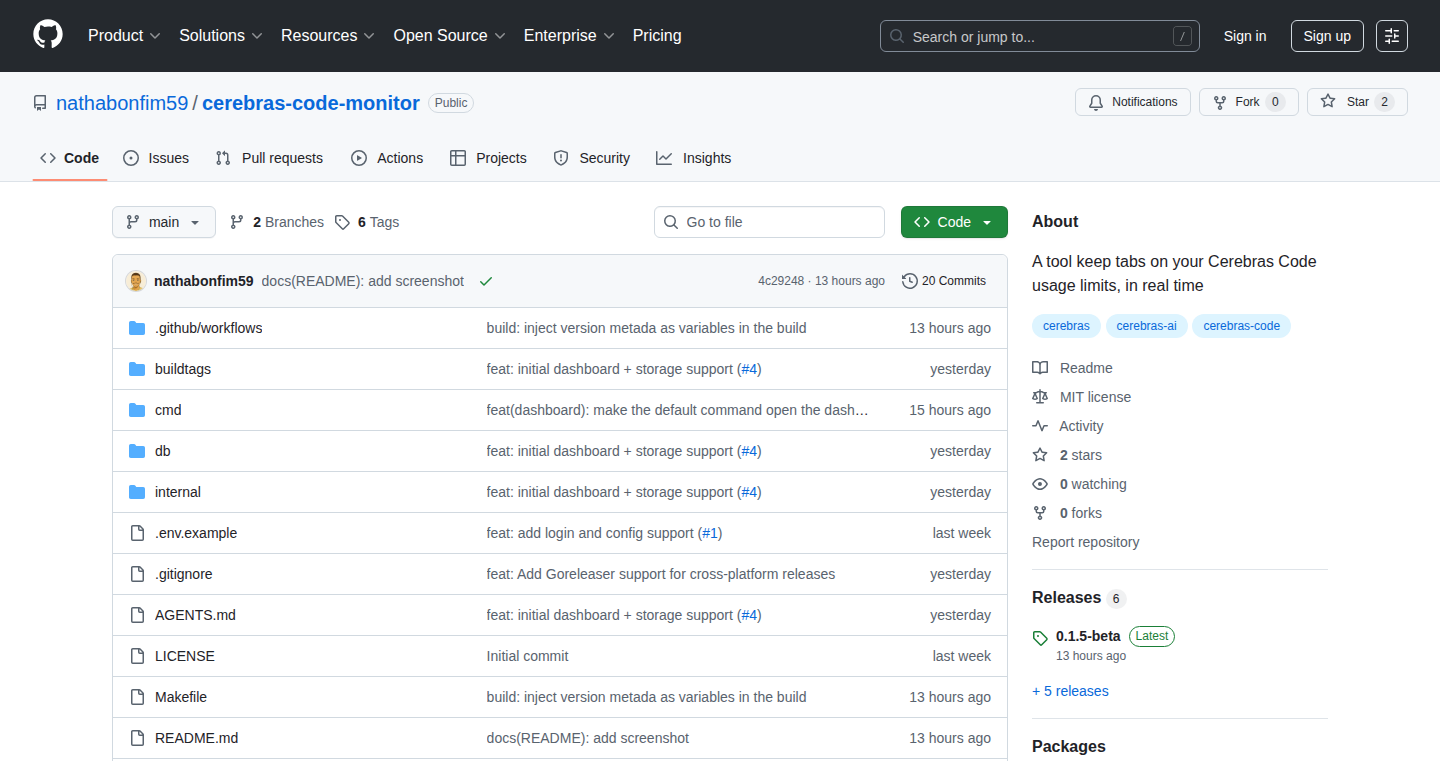
Task: Open the command palette icon in header
Action: (x=1391, y=36)
